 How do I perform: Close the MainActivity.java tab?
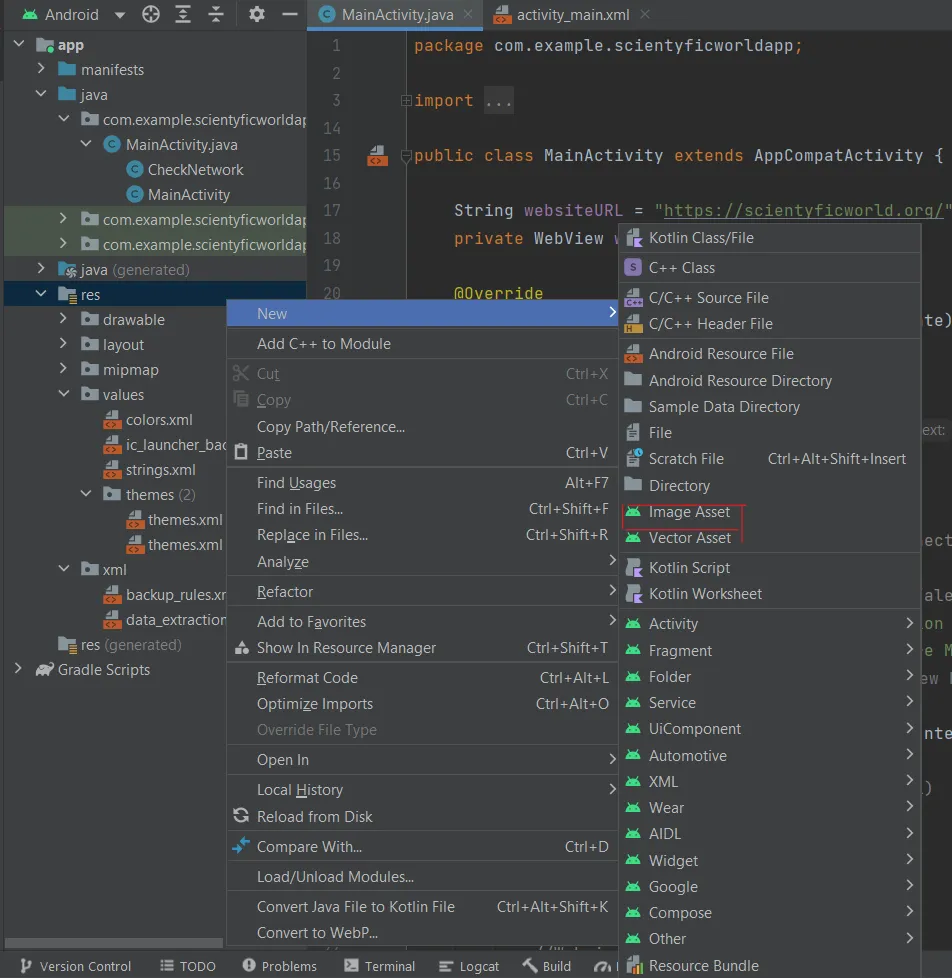pyautogui.click(x=468, y=14)
